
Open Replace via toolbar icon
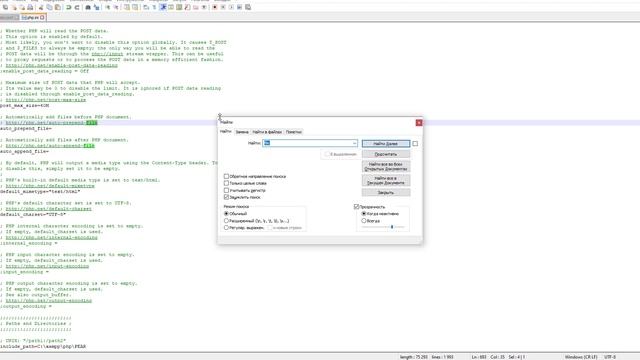tap(96, 7)
